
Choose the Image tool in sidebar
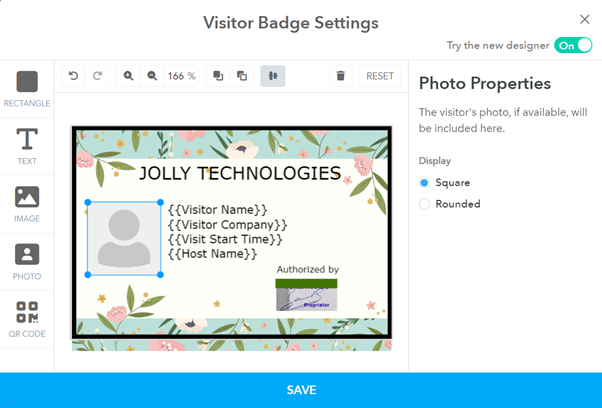coord(27,204)
